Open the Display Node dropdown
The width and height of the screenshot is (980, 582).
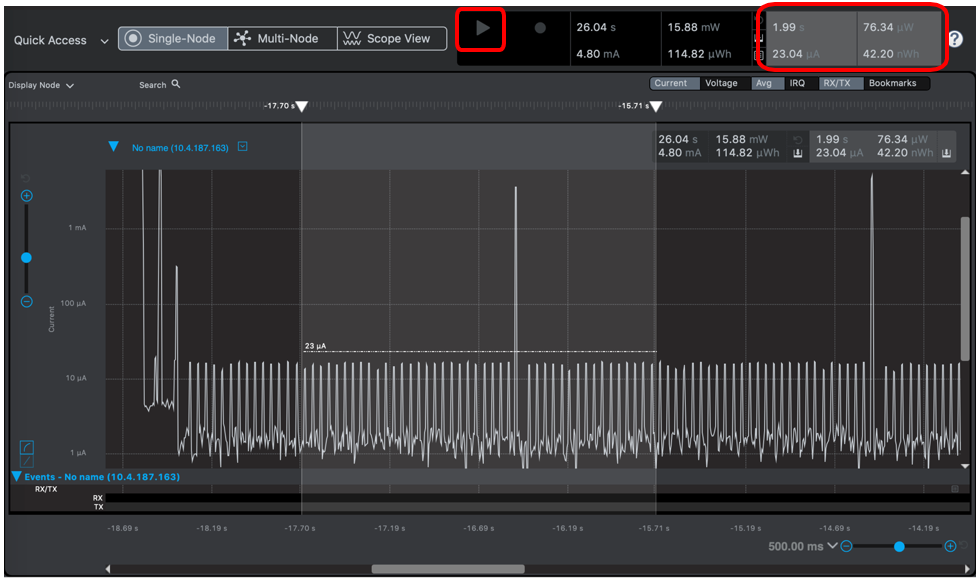coord(41,85)
